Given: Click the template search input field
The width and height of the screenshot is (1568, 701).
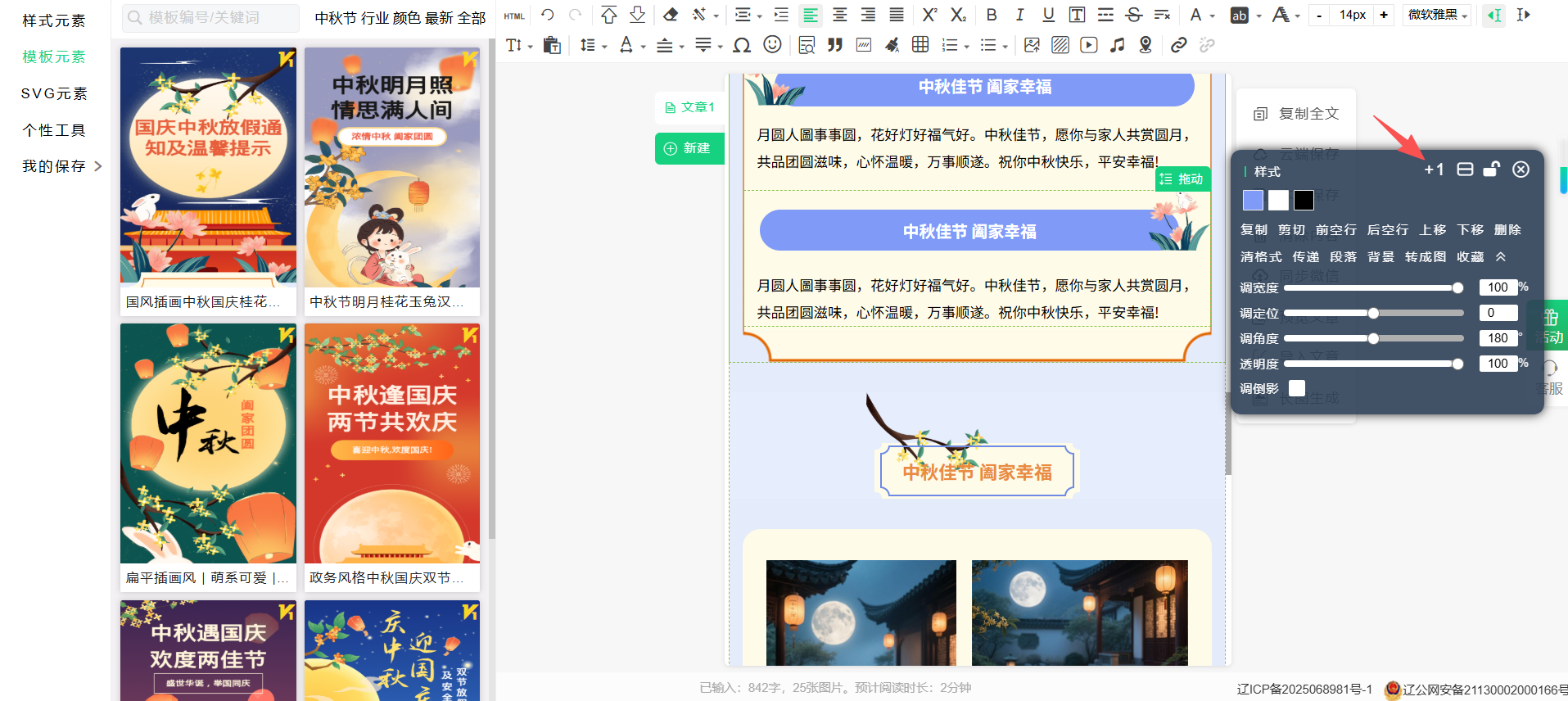Looking at the screenshot, I should click(211, 17).
